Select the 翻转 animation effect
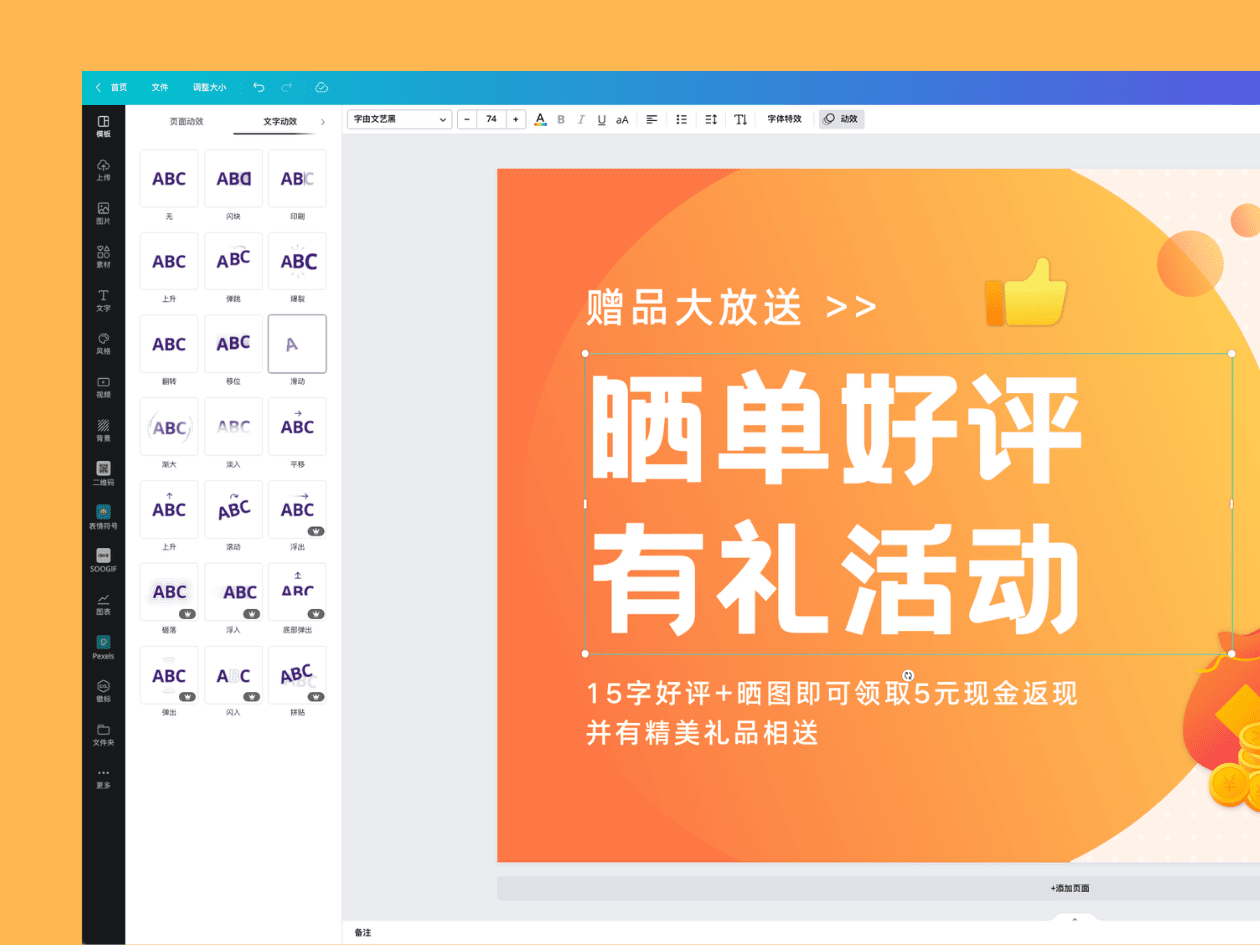Screen dimensions: 1260x945 pyautogui.click(x=169, y=344)
